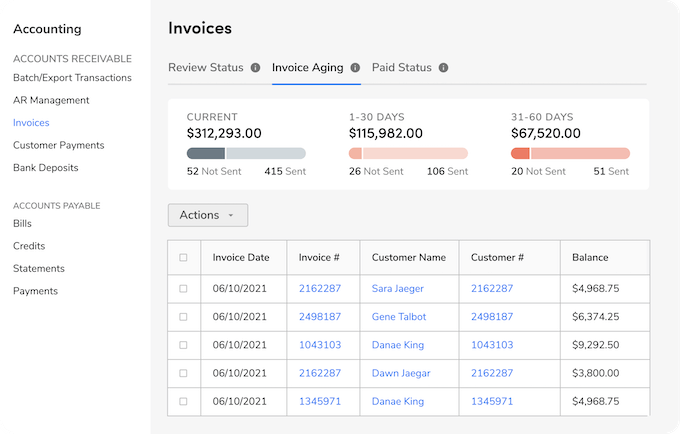Screen dimensions: 680x434
Task: Switch to the Review Status tab
Action: pos(205,68)
